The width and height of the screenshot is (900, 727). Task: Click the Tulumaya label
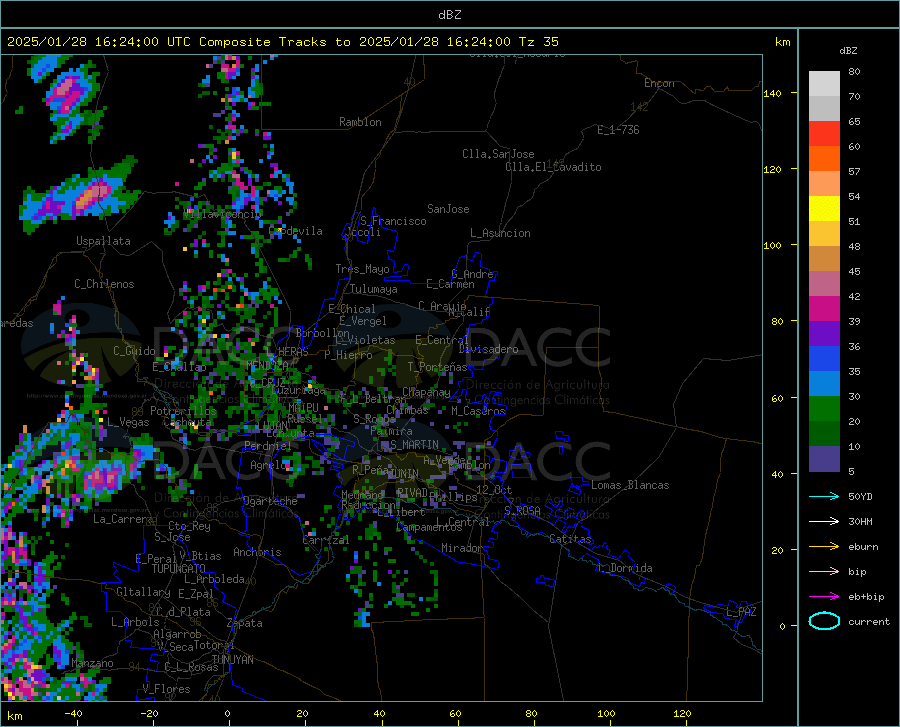pyautogui.click(x=374, y=289)
